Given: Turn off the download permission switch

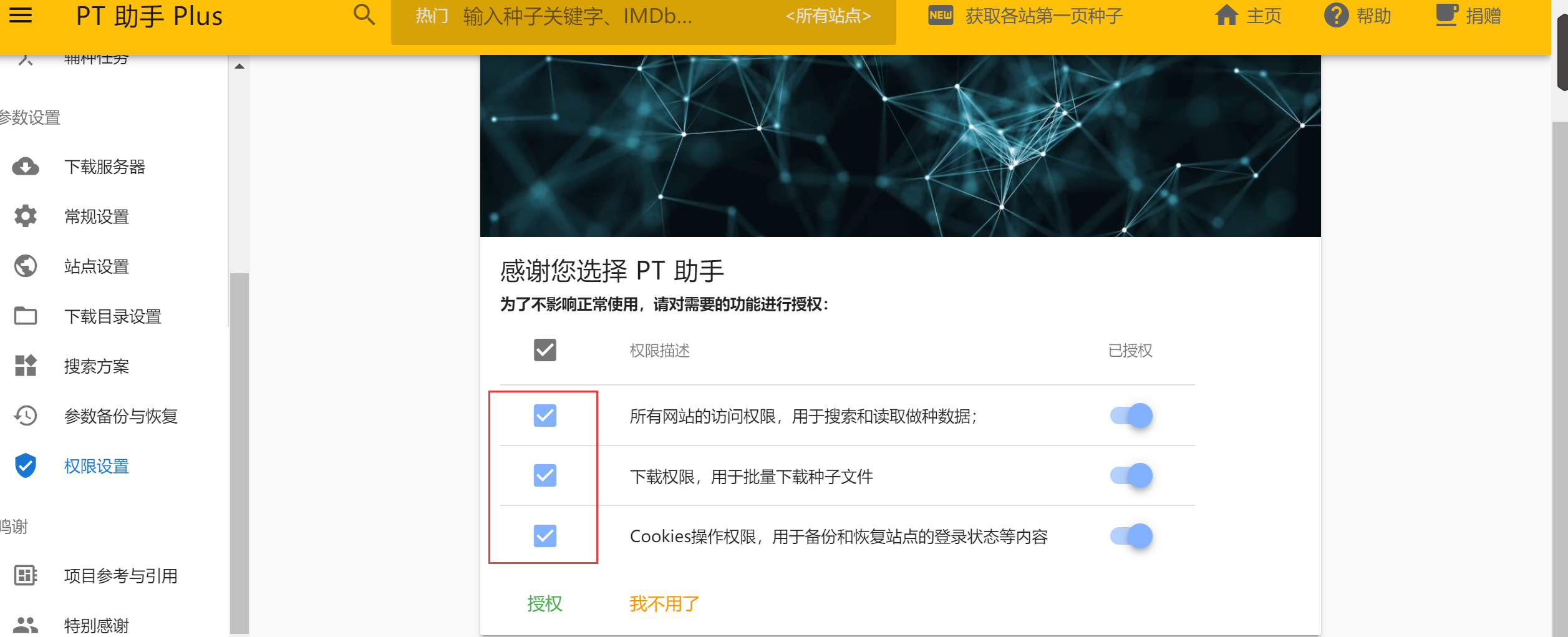Looking at the screenshot, I should point(1131,476).
